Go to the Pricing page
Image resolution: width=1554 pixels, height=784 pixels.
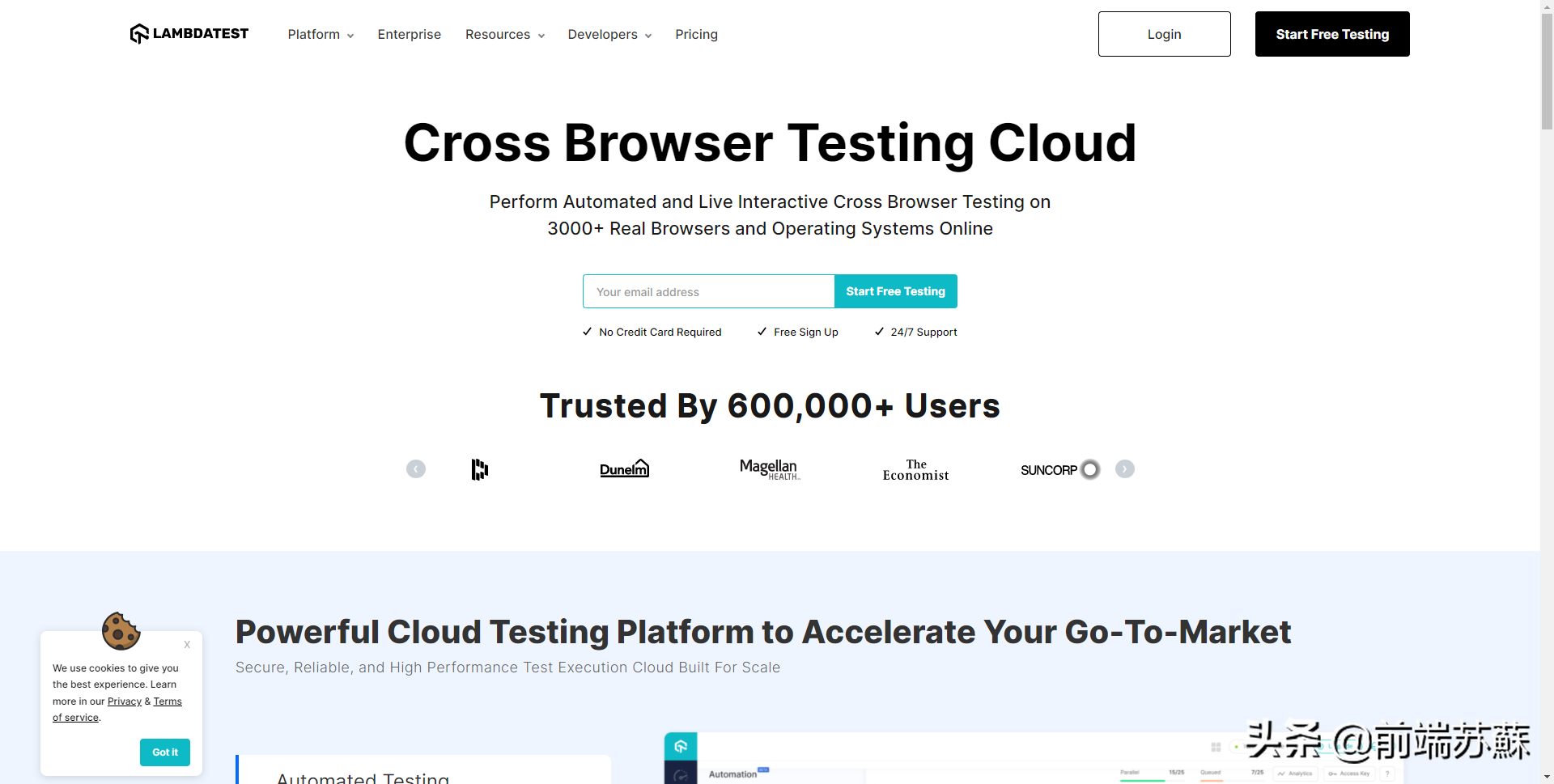[x=696, y=34]
